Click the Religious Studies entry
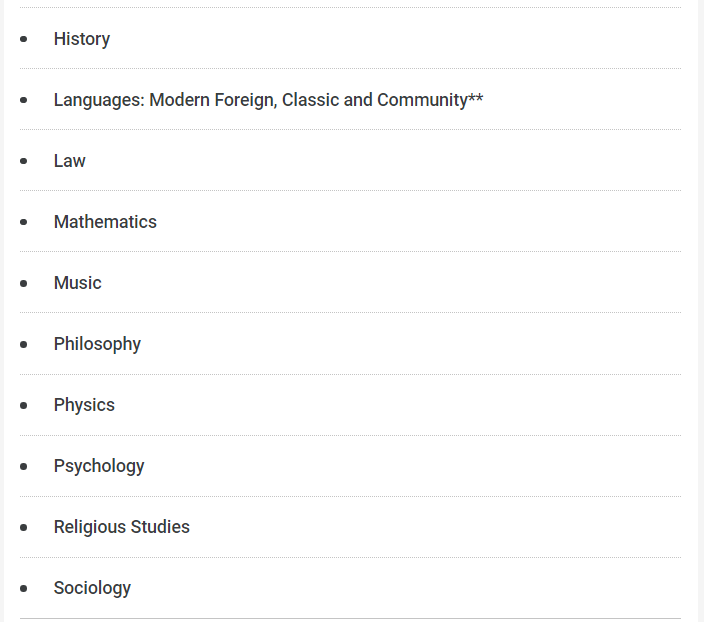The image size is (704, 622). 122,527
